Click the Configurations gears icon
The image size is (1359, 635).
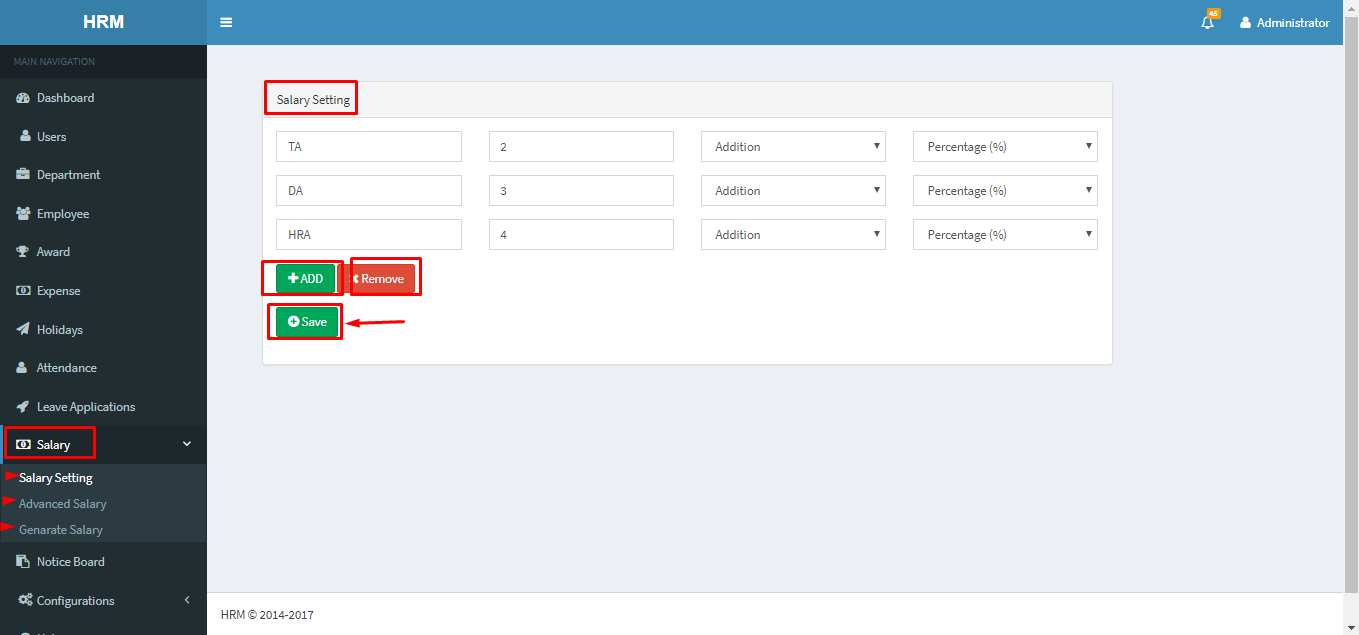(25, 600)
